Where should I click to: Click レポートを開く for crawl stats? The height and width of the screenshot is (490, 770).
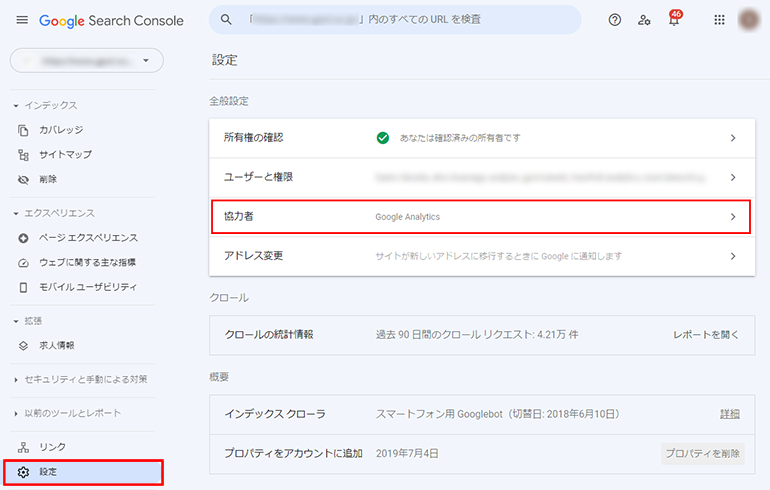(706, 334)
